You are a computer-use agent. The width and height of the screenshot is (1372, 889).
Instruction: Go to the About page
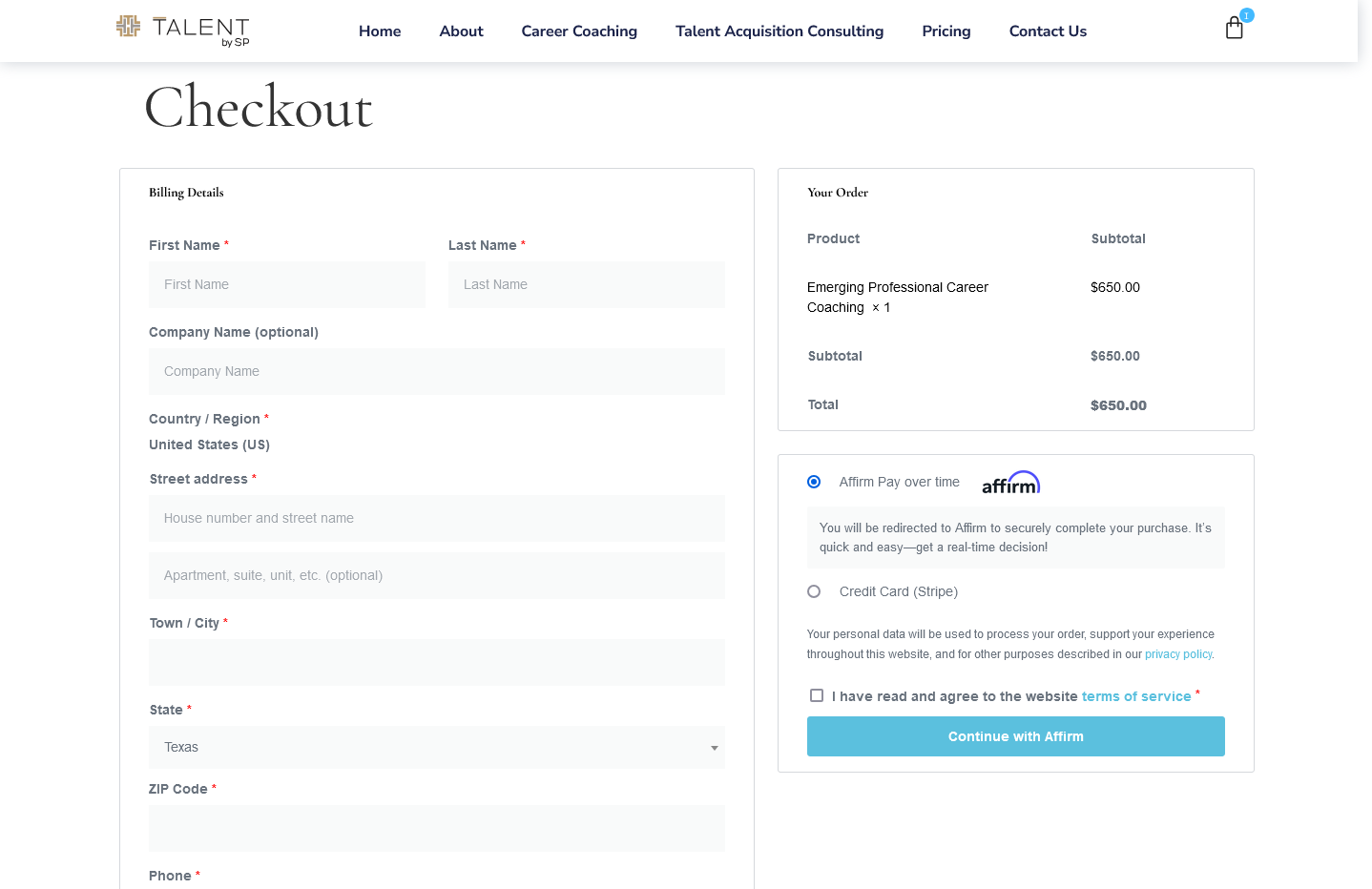click(x=461, y=31)
